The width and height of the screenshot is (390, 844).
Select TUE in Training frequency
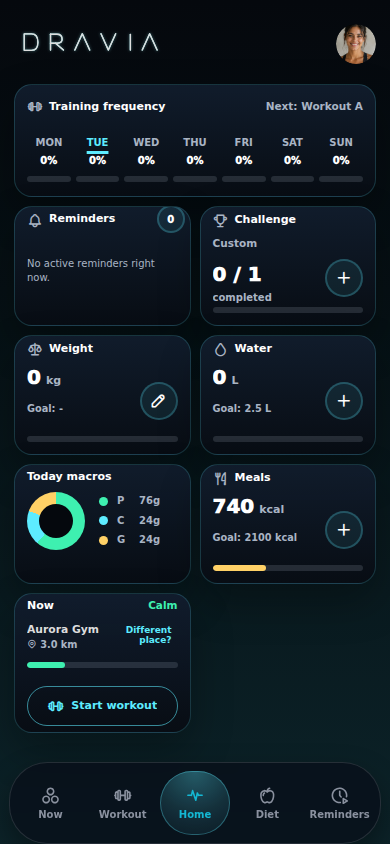tap(97, 151)
